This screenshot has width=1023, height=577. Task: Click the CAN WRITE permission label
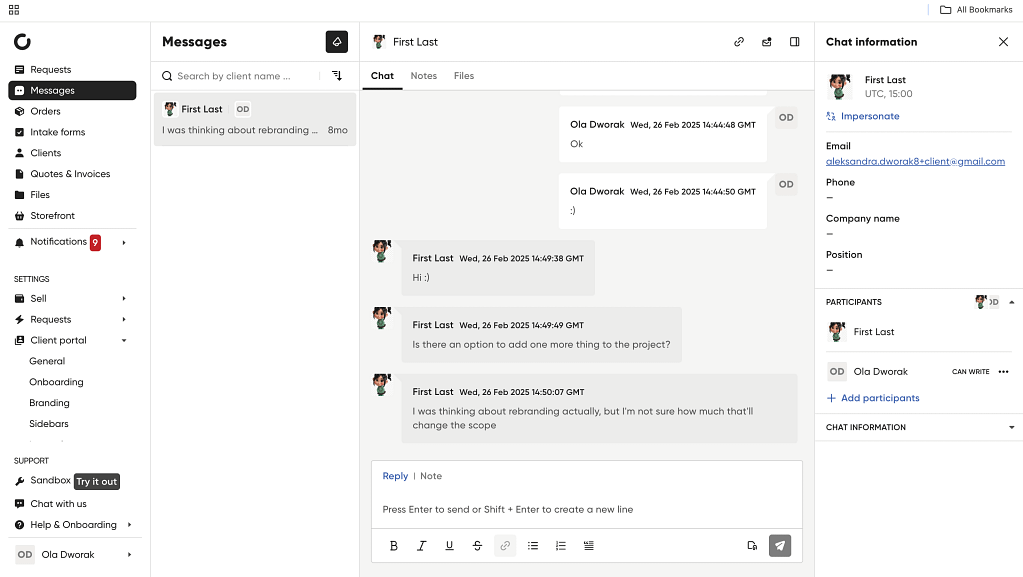(970, 371)
